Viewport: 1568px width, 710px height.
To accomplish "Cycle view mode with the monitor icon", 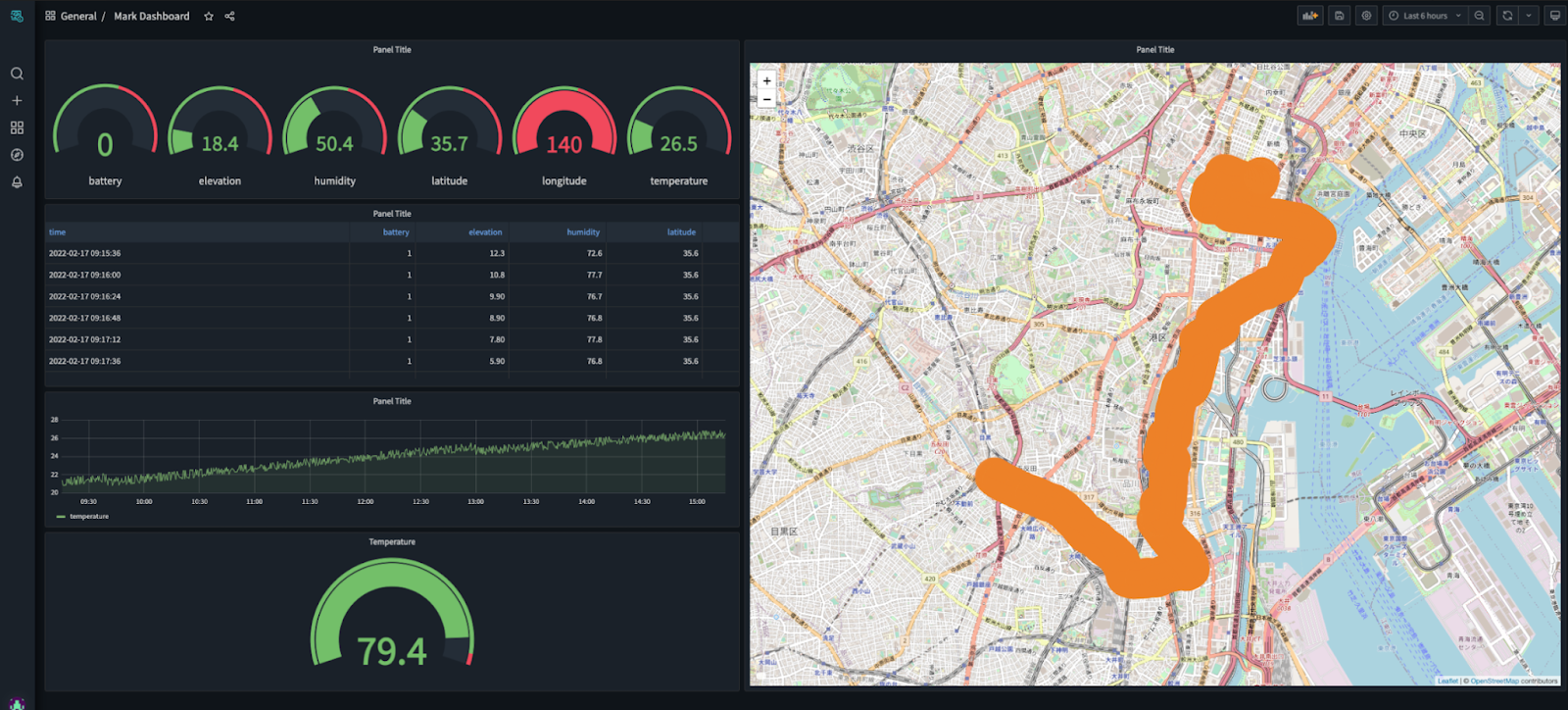I will pos(1554,16).
